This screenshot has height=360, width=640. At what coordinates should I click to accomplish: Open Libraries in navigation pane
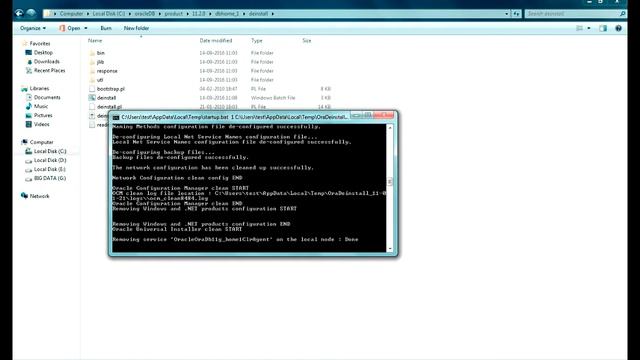tap(39, 89)
